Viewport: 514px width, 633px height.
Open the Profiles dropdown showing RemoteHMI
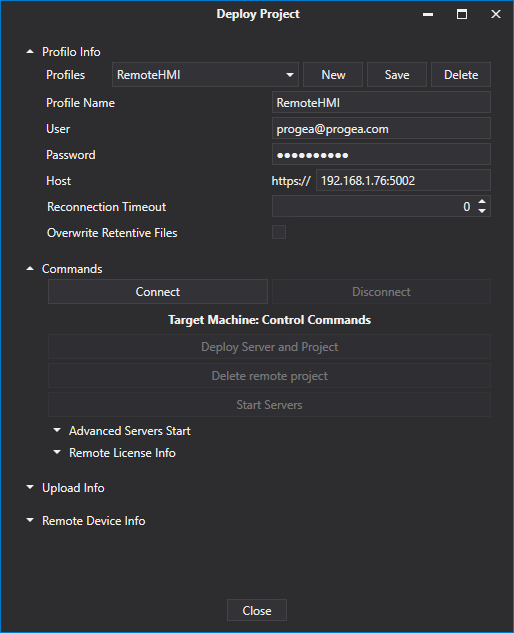[x=205, y=75]
